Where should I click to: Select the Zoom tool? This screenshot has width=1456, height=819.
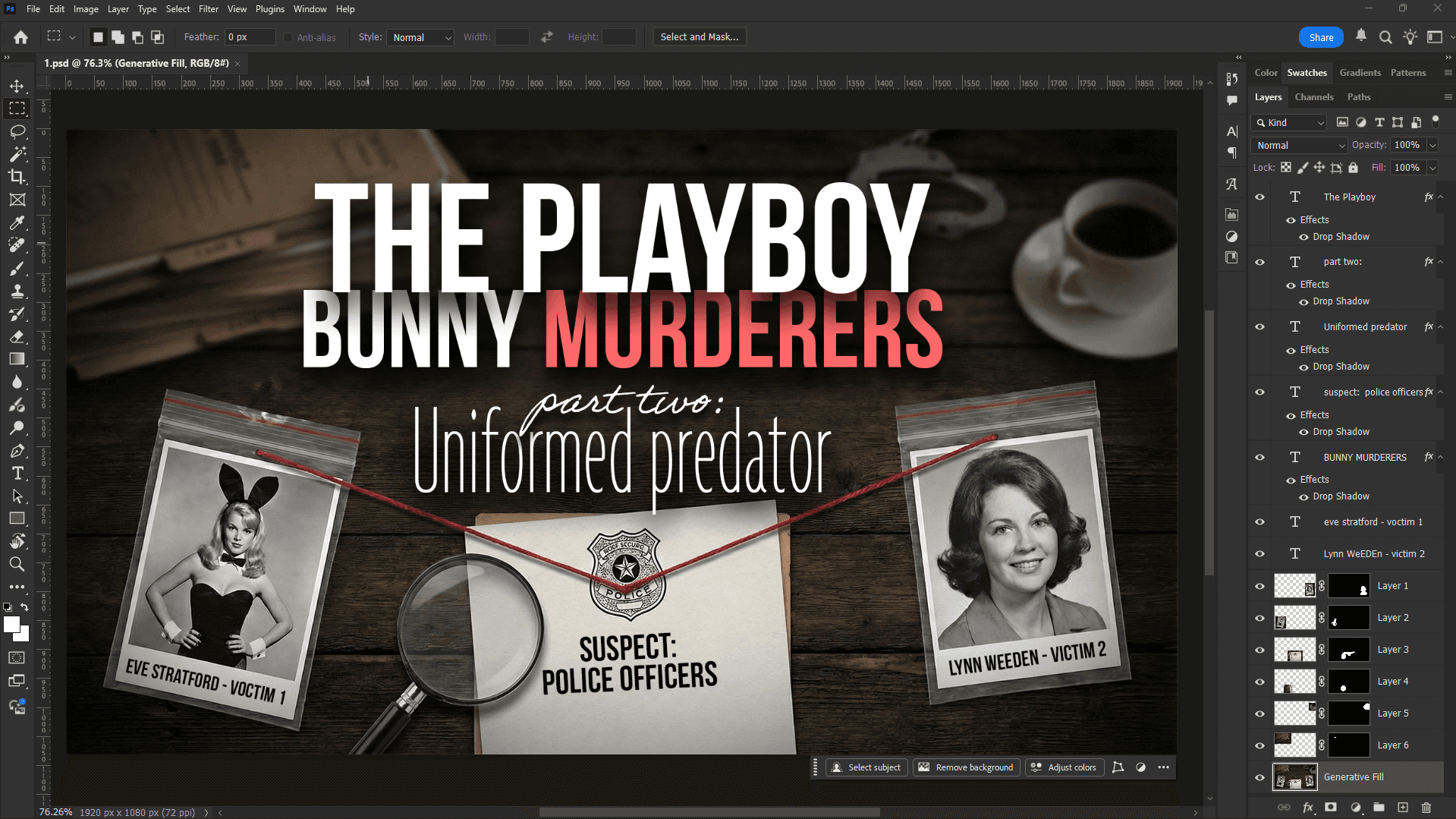[17, 564]
